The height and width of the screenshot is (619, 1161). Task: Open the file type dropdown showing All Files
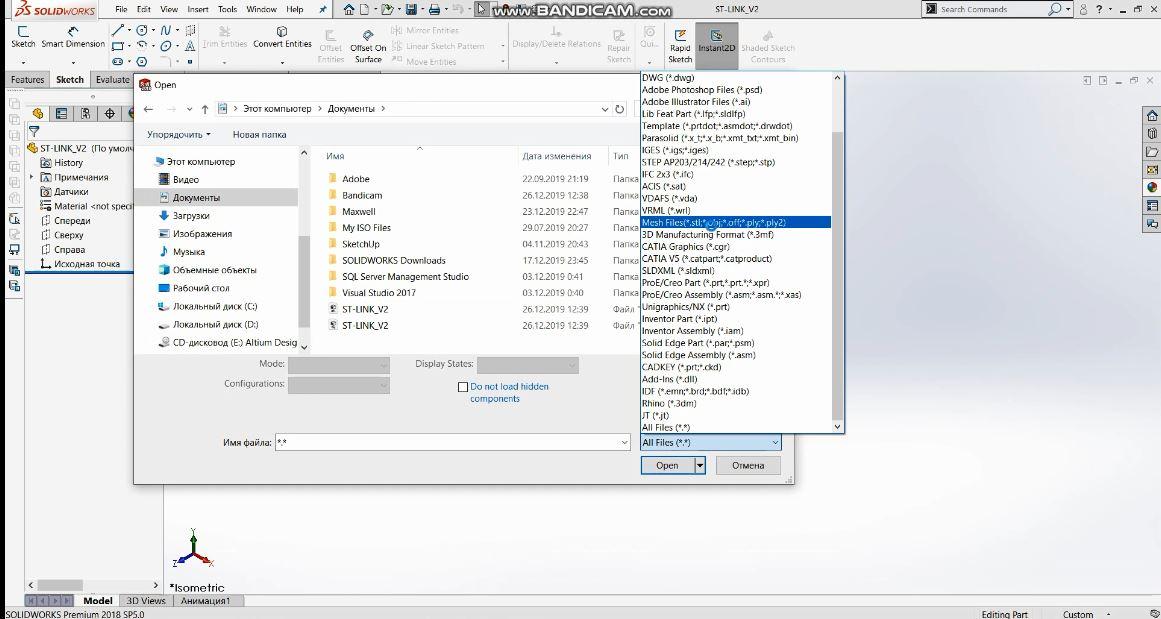[x=710, y=443]
